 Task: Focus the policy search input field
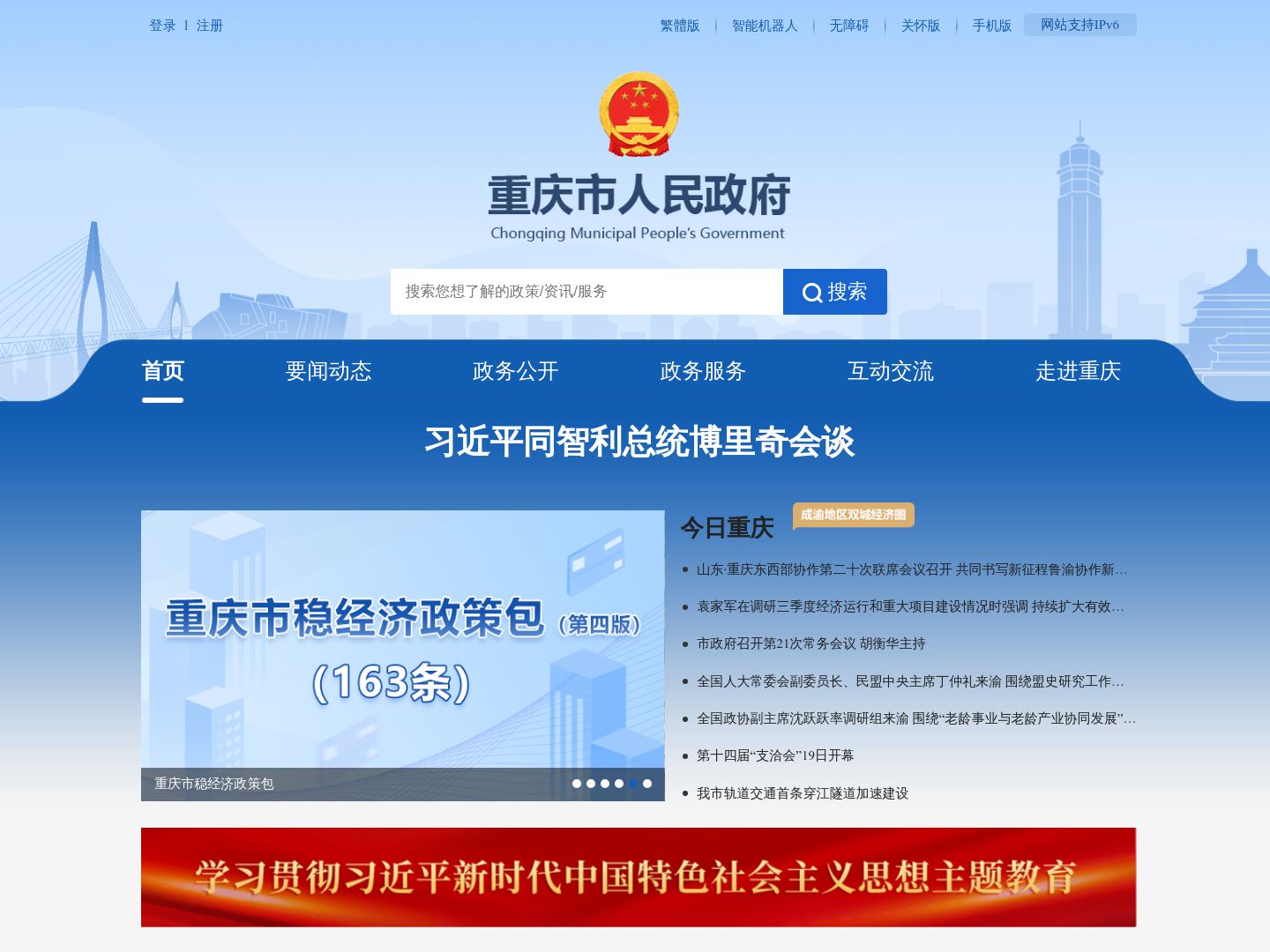586,292
